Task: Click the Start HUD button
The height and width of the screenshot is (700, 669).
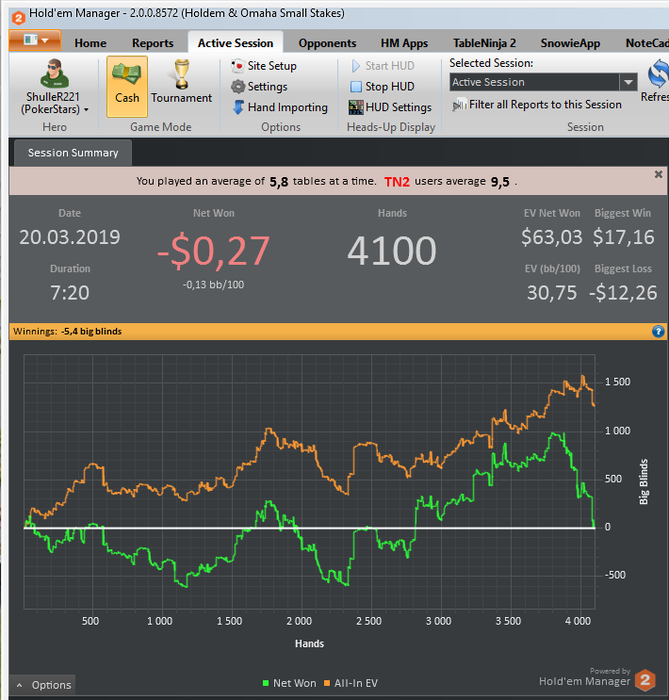Action: click(x=383, y=66)
